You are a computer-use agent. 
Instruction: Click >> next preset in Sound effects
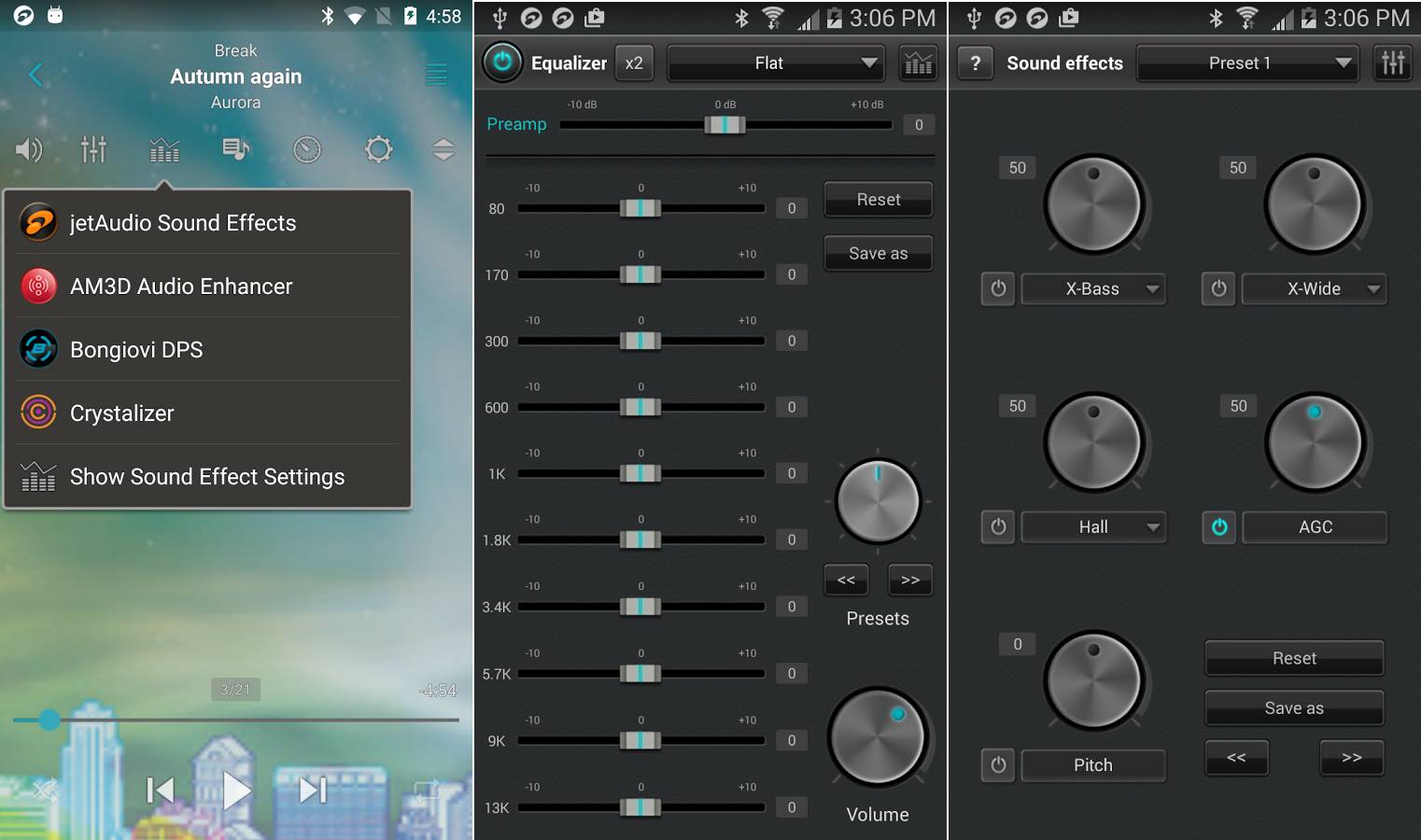(1352, 758)
